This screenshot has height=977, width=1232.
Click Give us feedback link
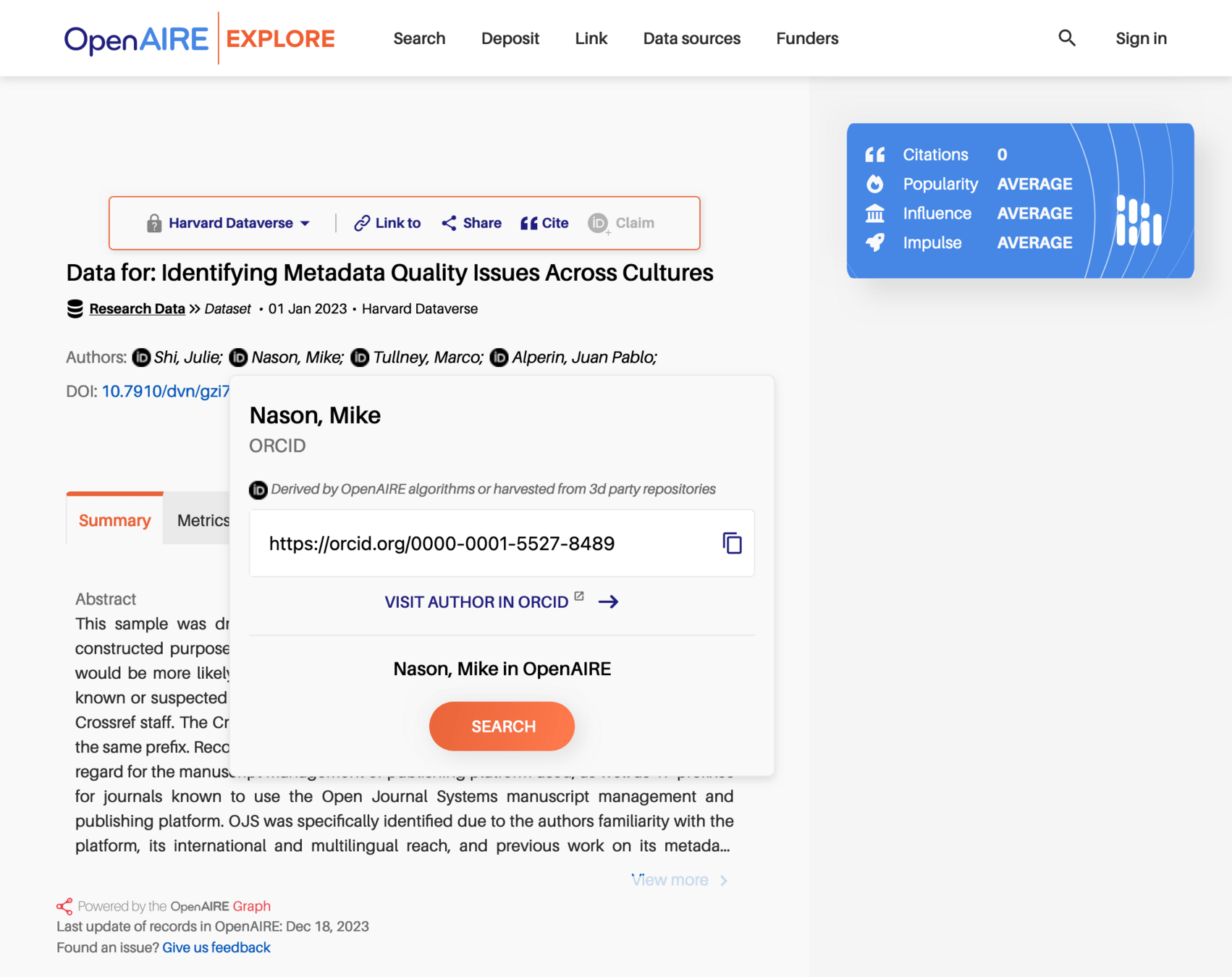click(x=216, y=947)
